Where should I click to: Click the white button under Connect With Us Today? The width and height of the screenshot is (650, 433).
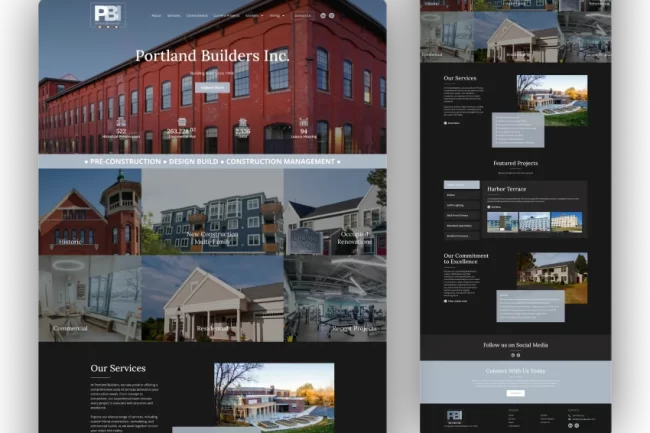(x=515, y=392)
